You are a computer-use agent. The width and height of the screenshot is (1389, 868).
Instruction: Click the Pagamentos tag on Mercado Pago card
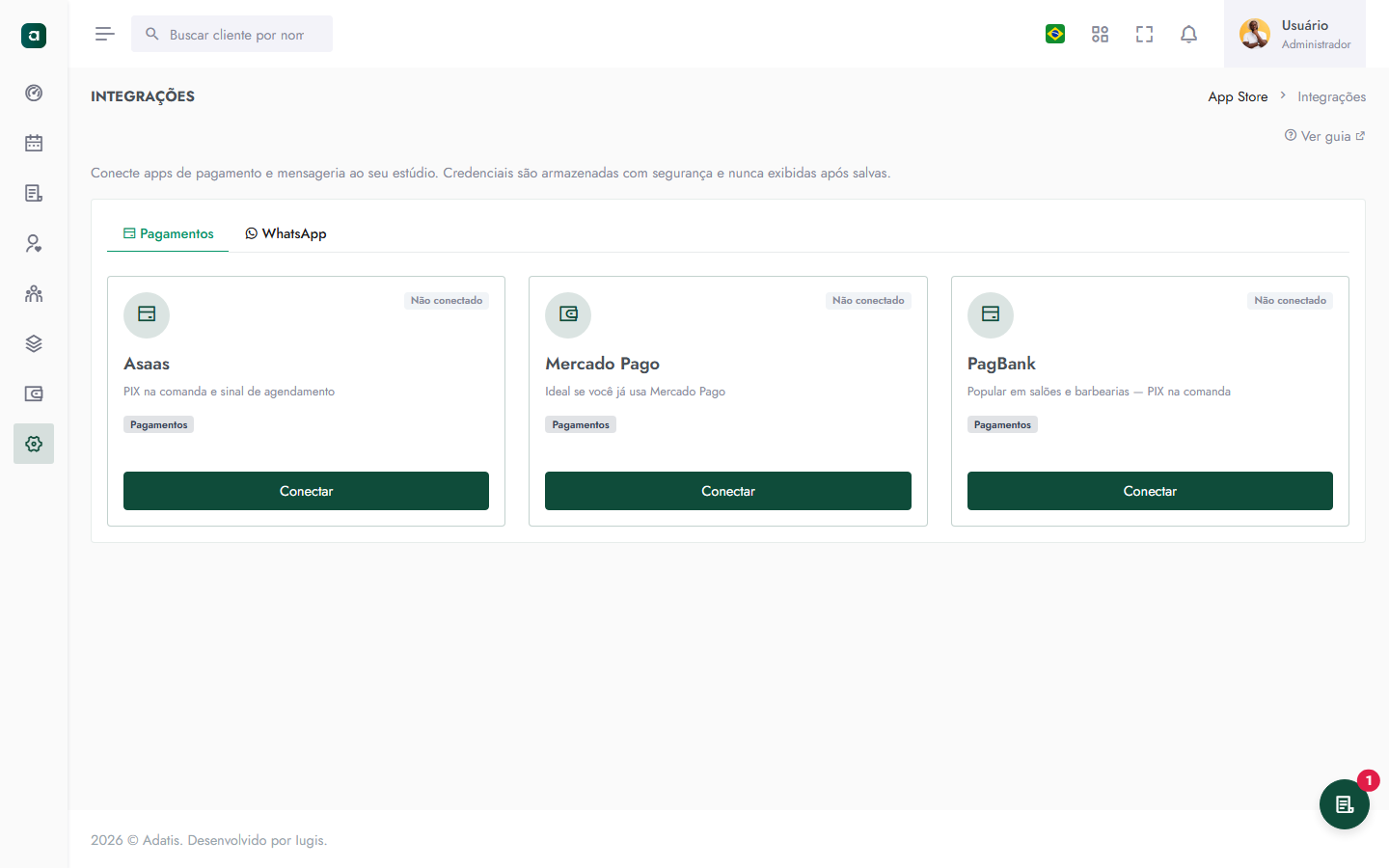[x=581, y=424]
